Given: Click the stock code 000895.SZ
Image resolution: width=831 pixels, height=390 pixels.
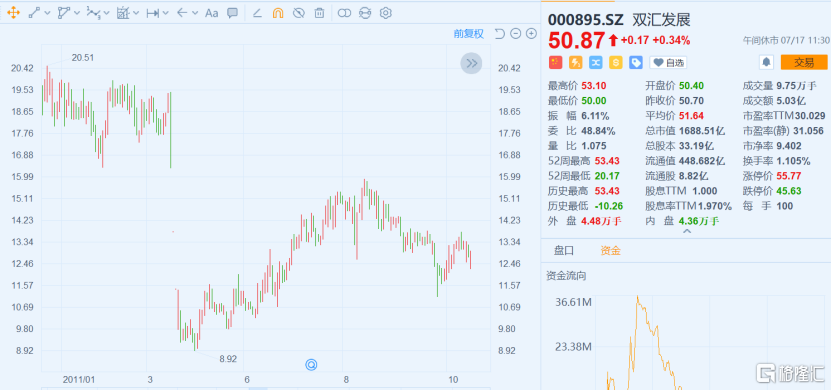Looking at the screenshot, I should coord(586,20).
